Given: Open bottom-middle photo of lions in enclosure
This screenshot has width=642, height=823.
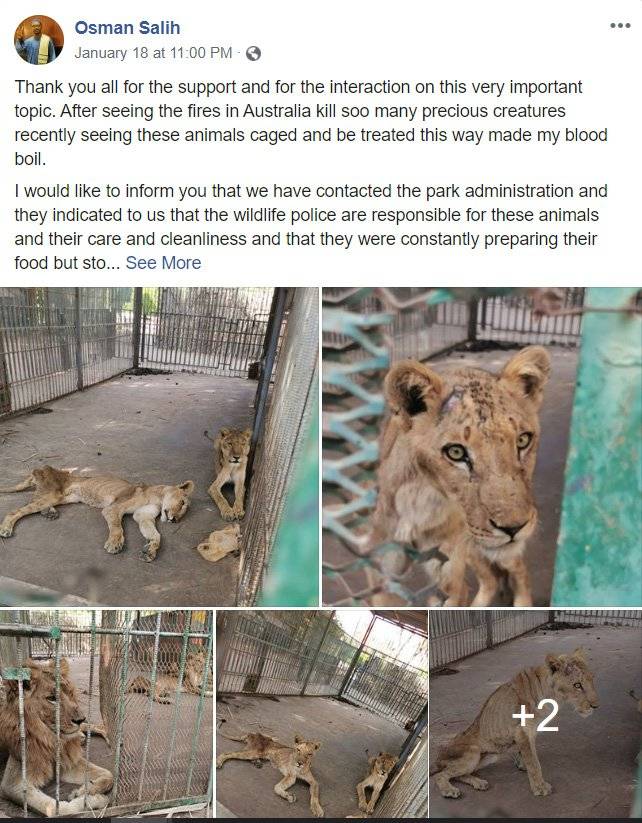Looking at the screenshot, I should click(x=322, y=713).
